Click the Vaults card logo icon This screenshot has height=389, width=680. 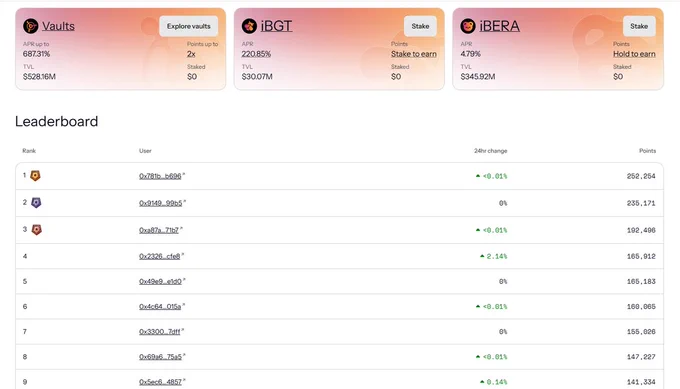(x=31, y=26)
